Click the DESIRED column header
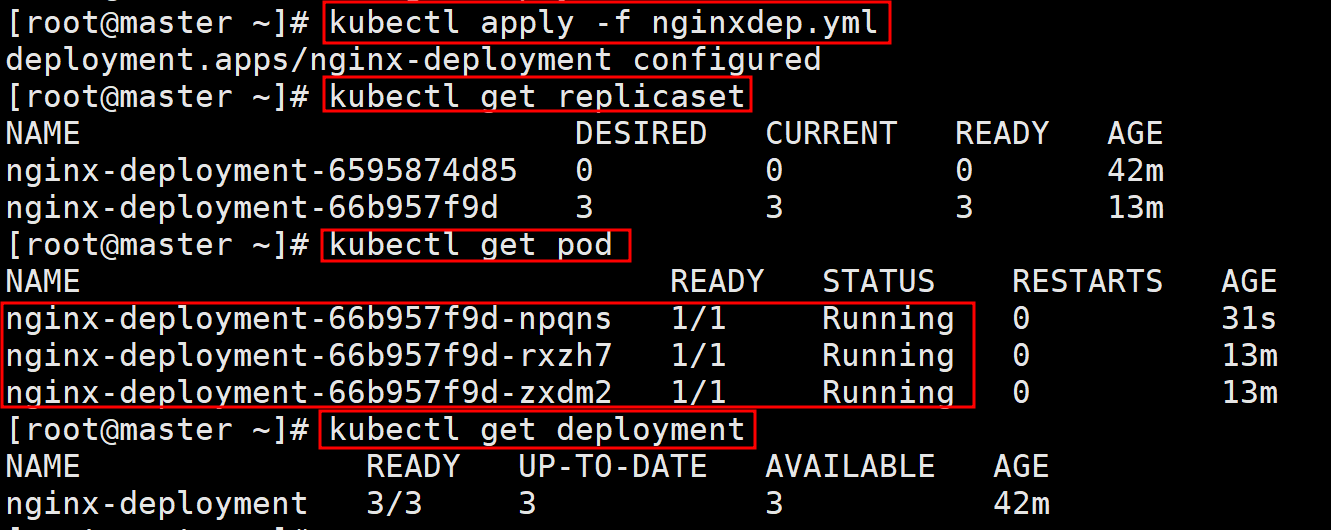 641,134
